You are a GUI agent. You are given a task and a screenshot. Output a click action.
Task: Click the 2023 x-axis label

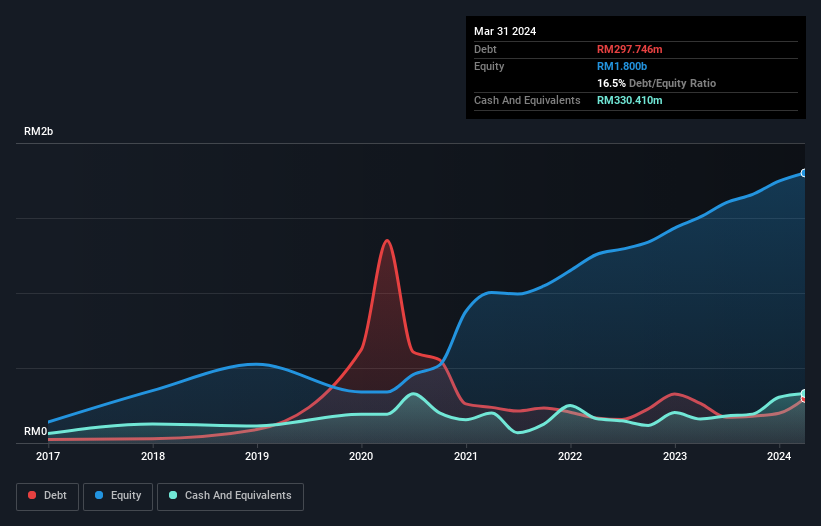click(x=675, y=456)
